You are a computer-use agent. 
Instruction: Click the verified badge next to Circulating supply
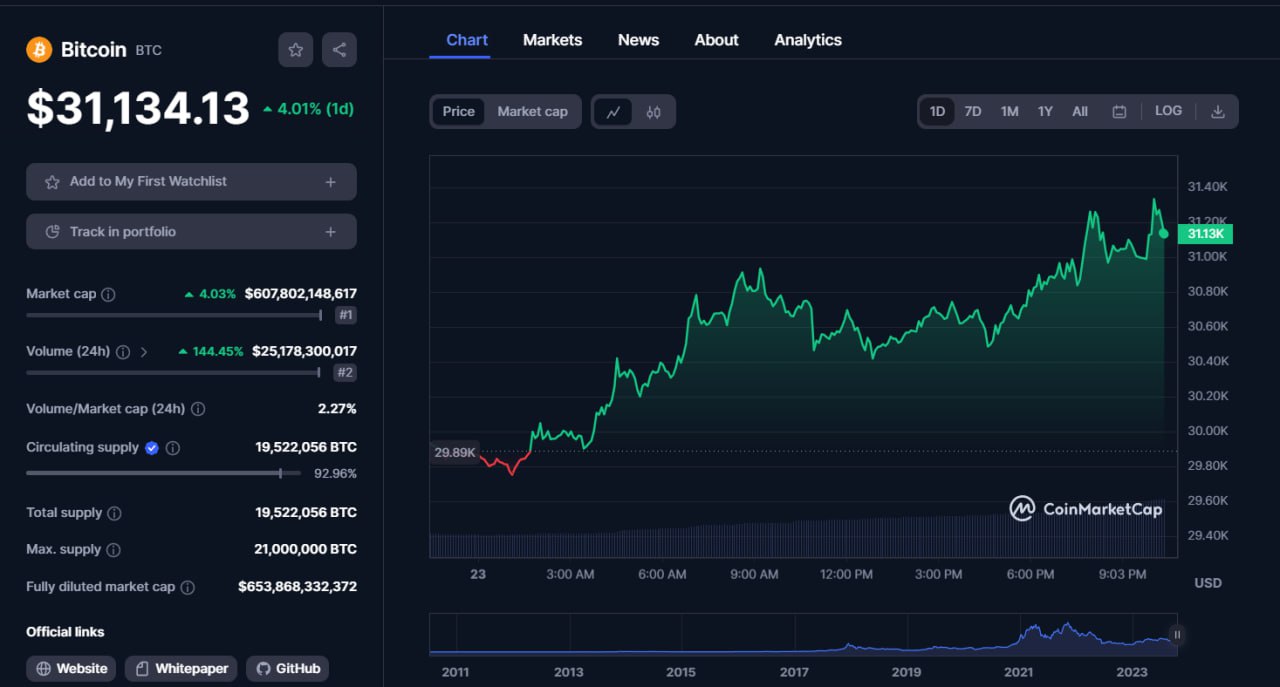point(152,448)
